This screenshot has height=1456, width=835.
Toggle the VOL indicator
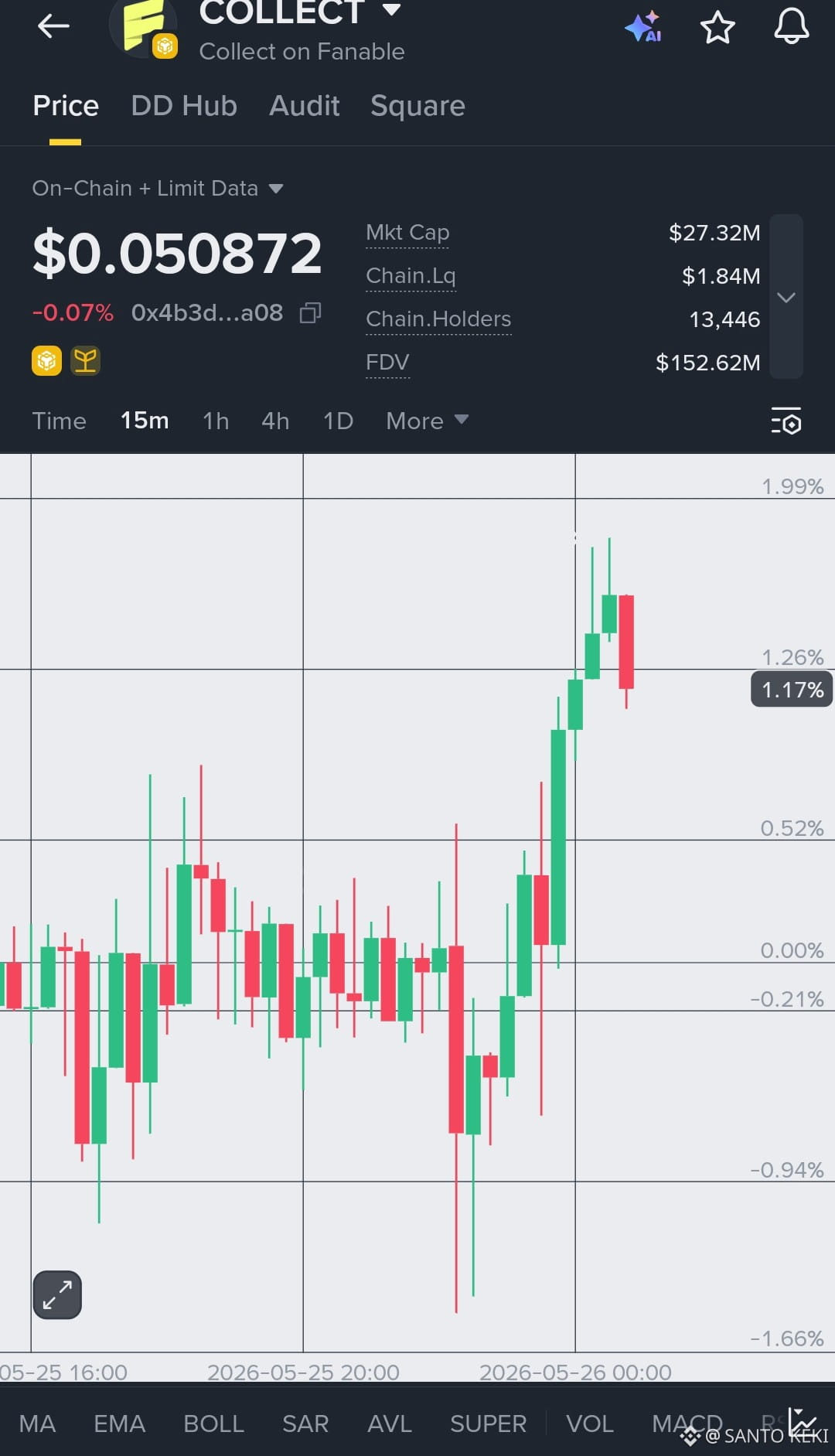590,1424
